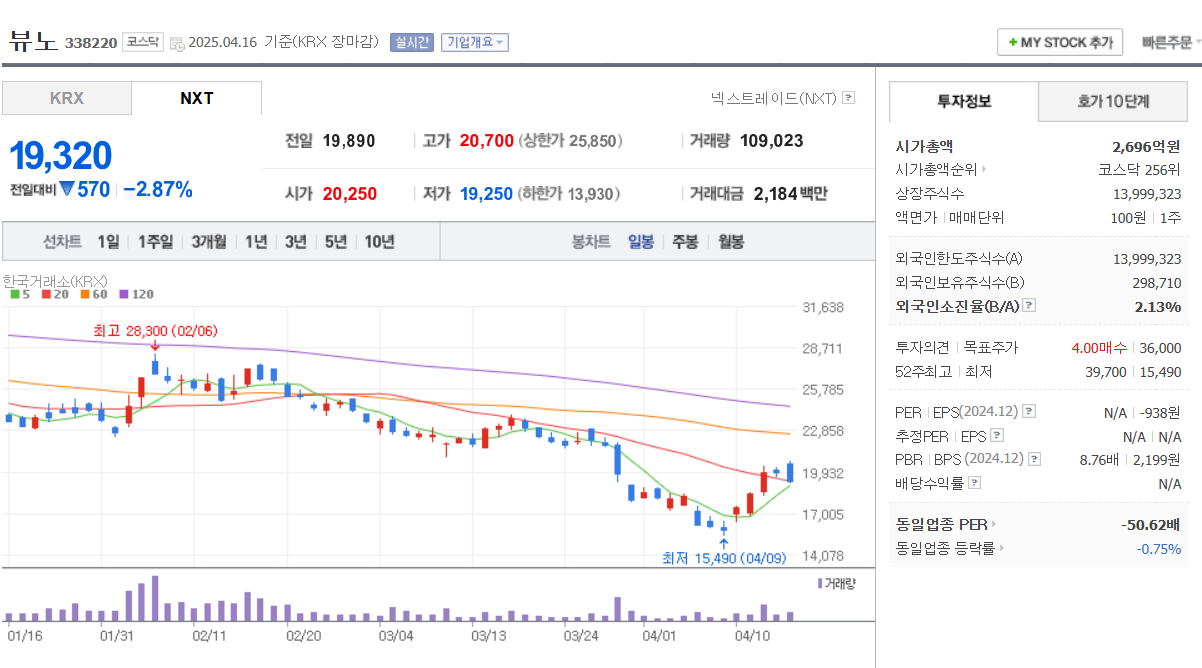Image resolution: width=1202 pixels, height=668 pixels.
Task: Click the 저가 19,250 value
Action: click(486, 193)
